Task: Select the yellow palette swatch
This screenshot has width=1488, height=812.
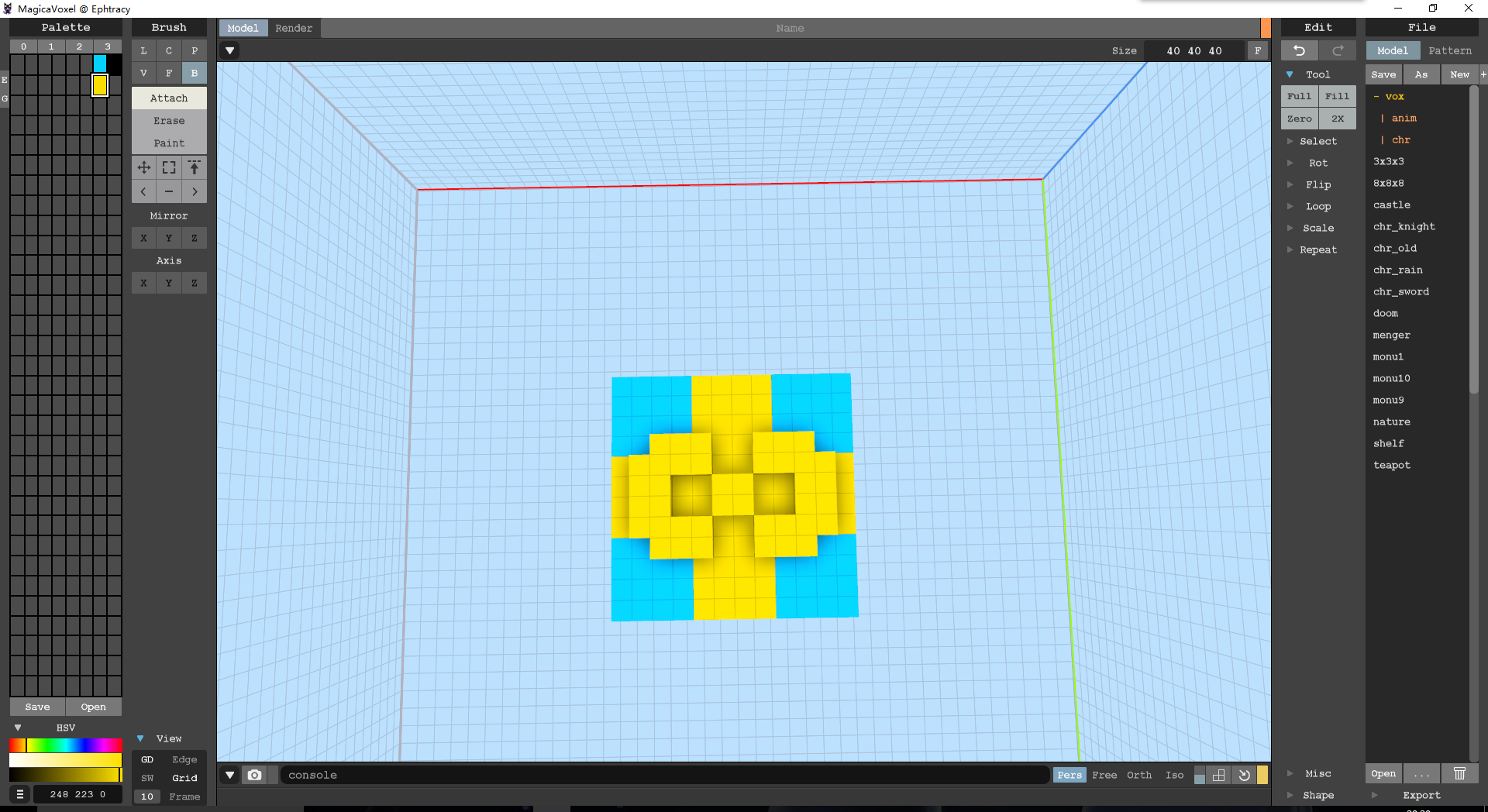Action: coord(100,84)
